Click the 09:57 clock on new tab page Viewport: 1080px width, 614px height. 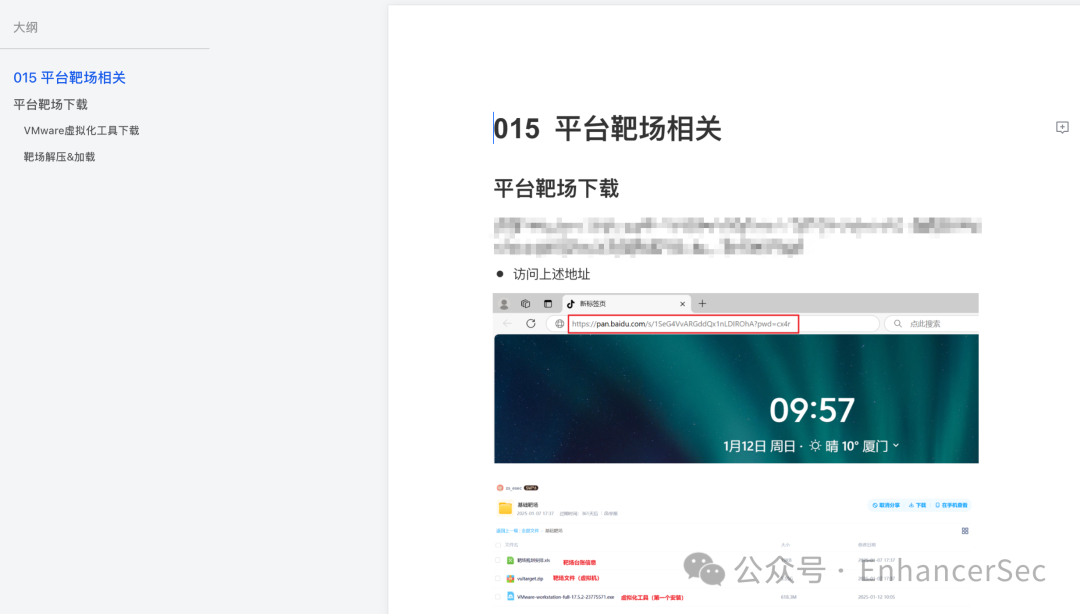tap(812, 410)
